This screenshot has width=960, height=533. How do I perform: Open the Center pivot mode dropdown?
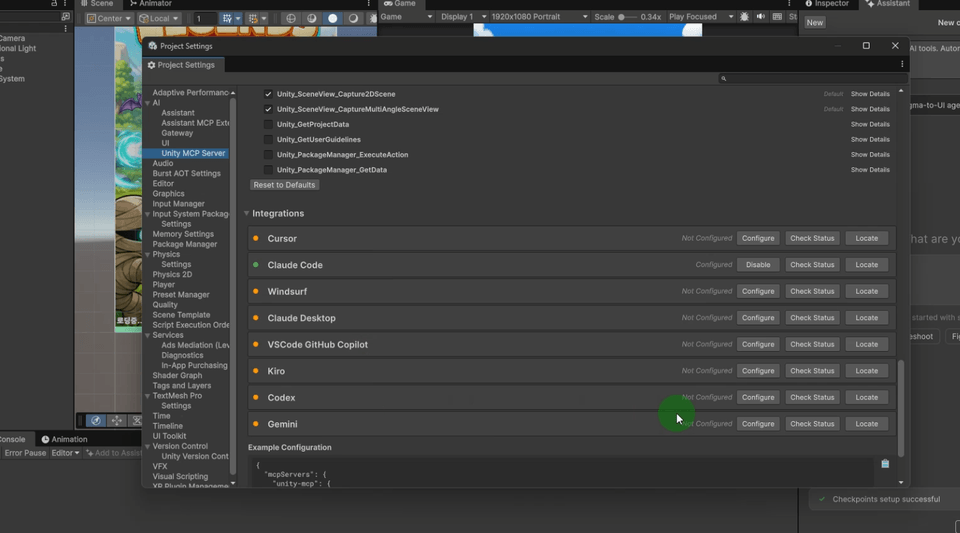[x=109, y=18]
